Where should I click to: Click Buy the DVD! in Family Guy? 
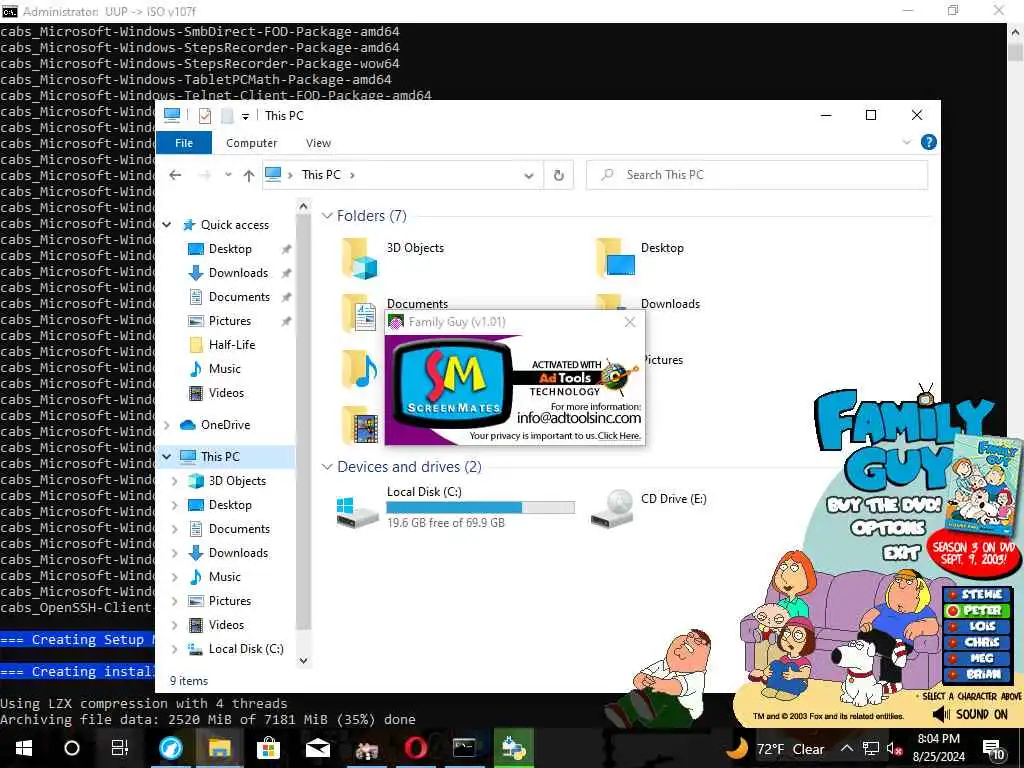tap(884, 505)
